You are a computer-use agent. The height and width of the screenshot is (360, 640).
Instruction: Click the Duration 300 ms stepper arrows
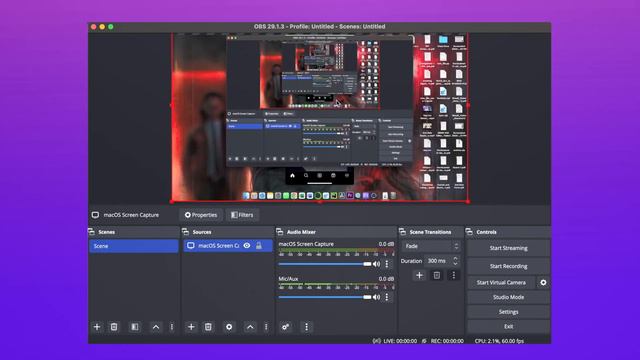tap(456, 261)
